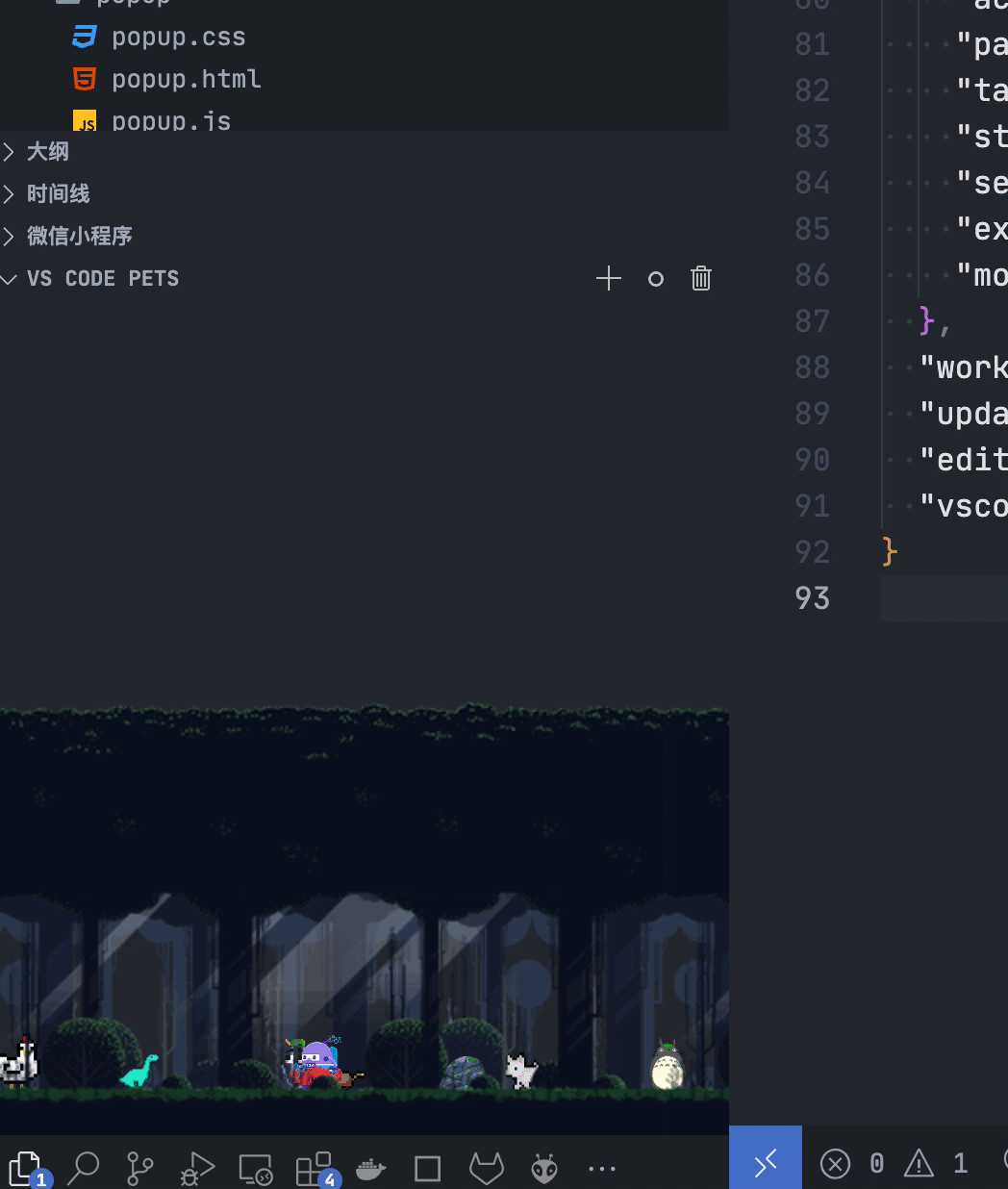Click the CSS file icon beside popup.css
The width and height of the screenshot is (1008, 1189).
85,37
